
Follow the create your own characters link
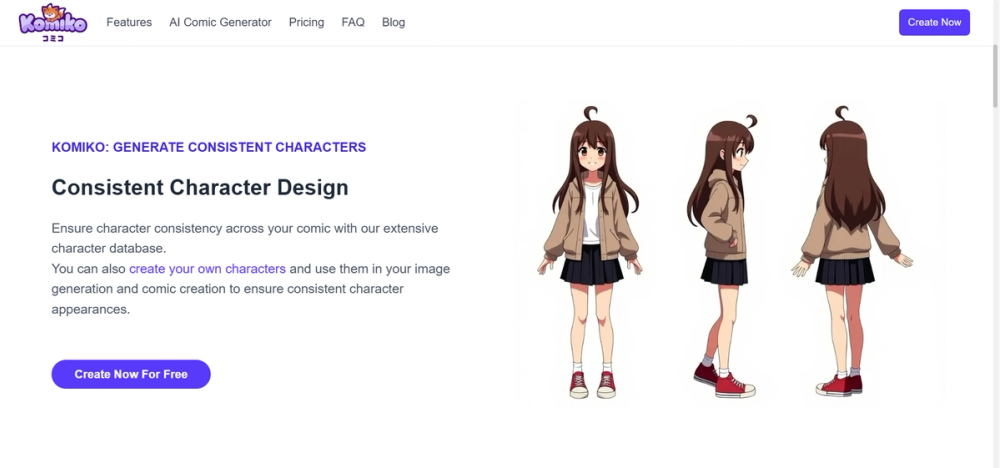(x=207, y=268)
